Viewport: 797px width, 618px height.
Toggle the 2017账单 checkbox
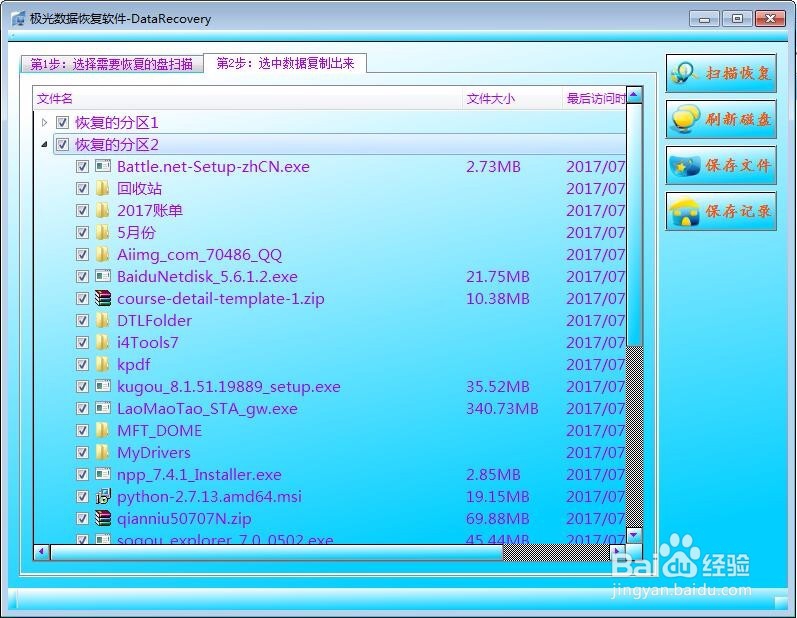coord(82,210)
